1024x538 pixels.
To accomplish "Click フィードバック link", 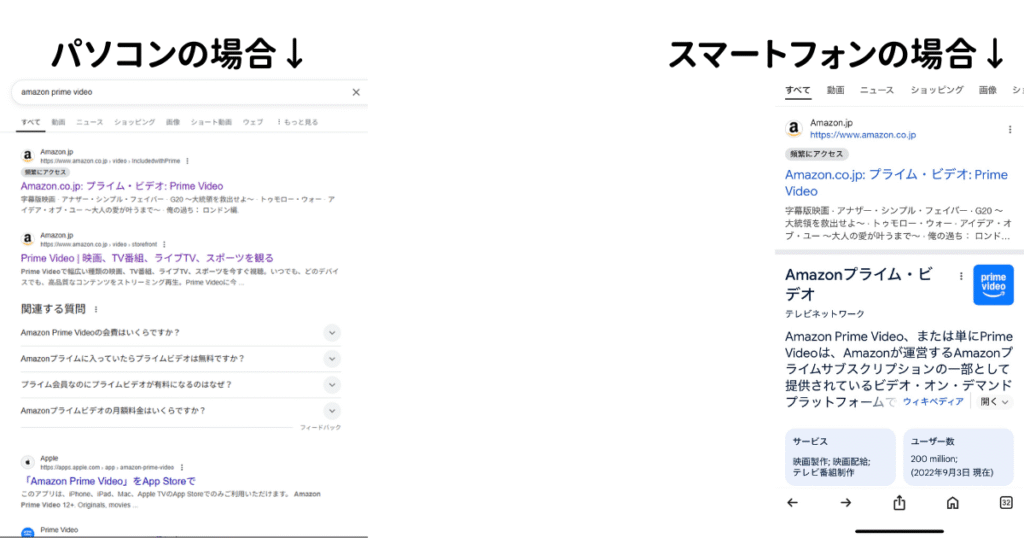I will click(320, 428).
